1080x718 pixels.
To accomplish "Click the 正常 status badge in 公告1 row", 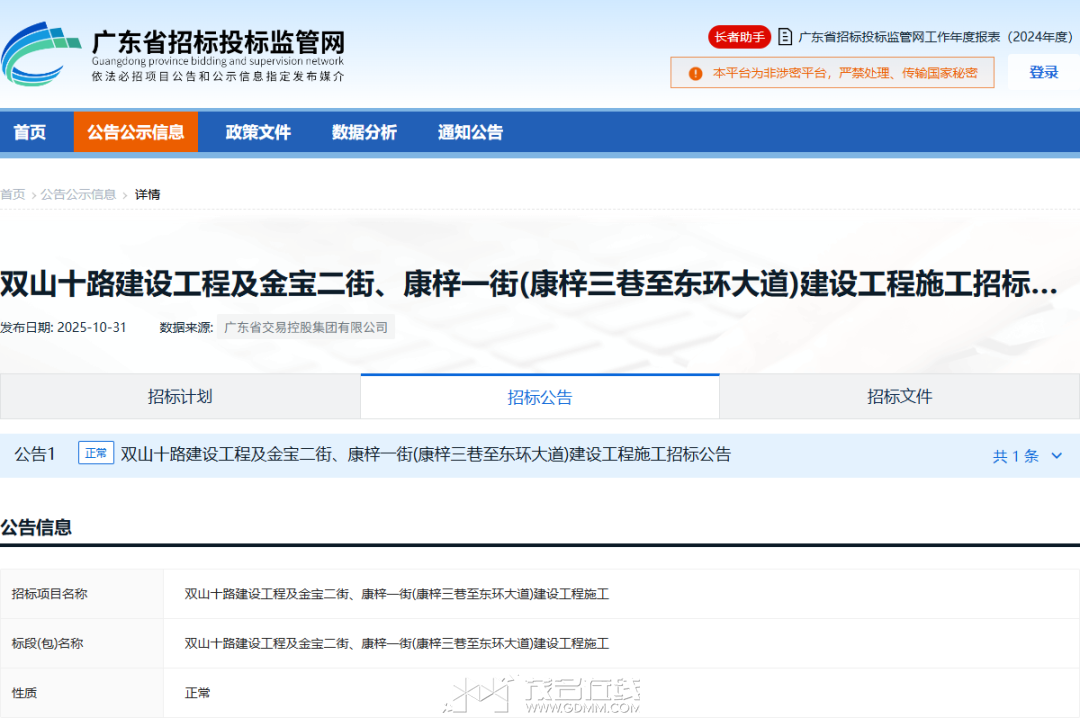I will pos(96,453).
